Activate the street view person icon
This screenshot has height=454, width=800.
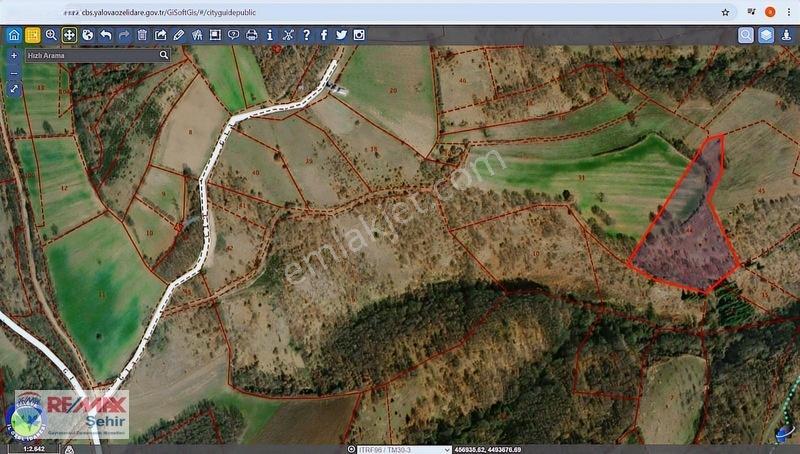tap(786, 35)
